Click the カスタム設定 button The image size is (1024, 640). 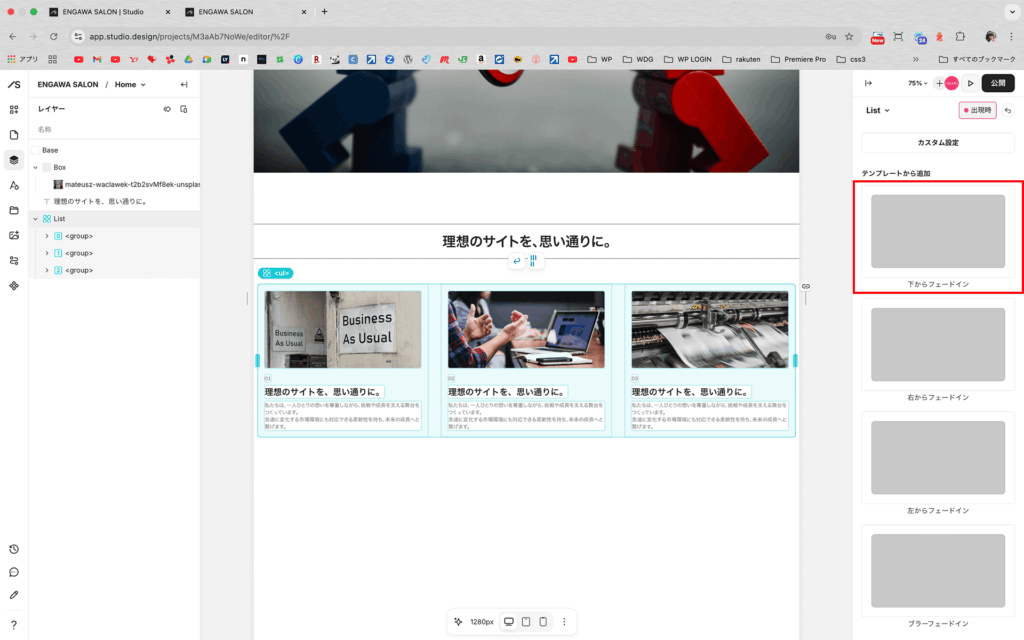(x=938, y=143)
